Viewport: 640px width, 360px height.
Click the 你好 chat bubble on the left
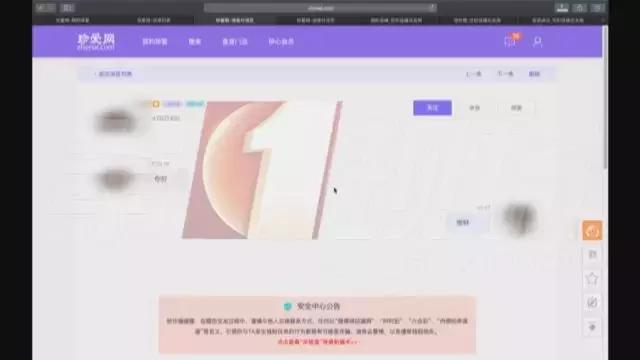tap(161, 179)
